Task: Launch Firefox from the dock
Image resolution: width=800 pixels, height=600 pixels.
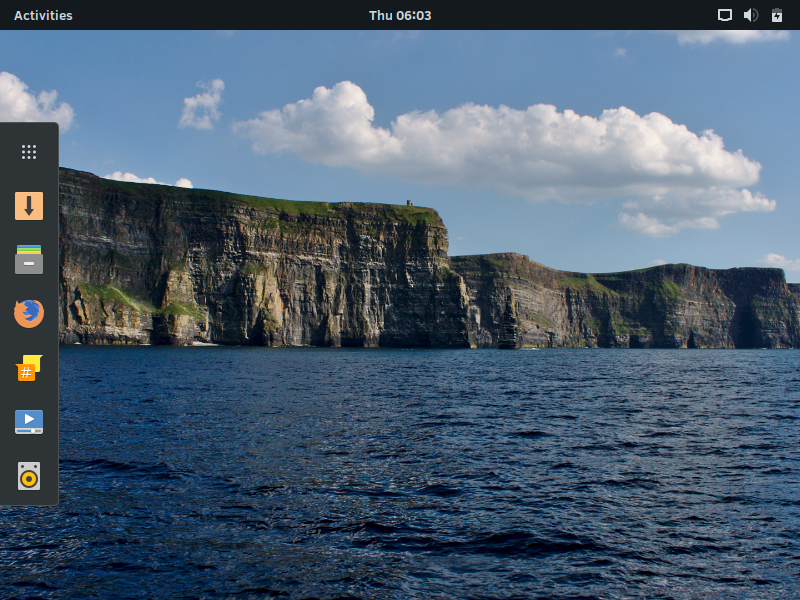Action: [x=29, y=314]
